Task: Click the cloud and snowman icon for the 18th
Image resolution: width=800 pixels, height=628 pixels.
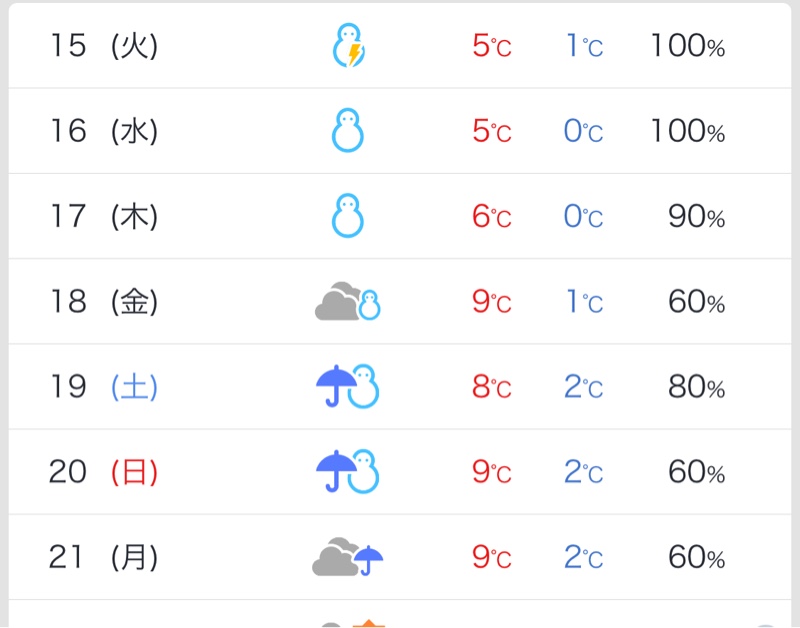Action: click(x=347, y=301)
